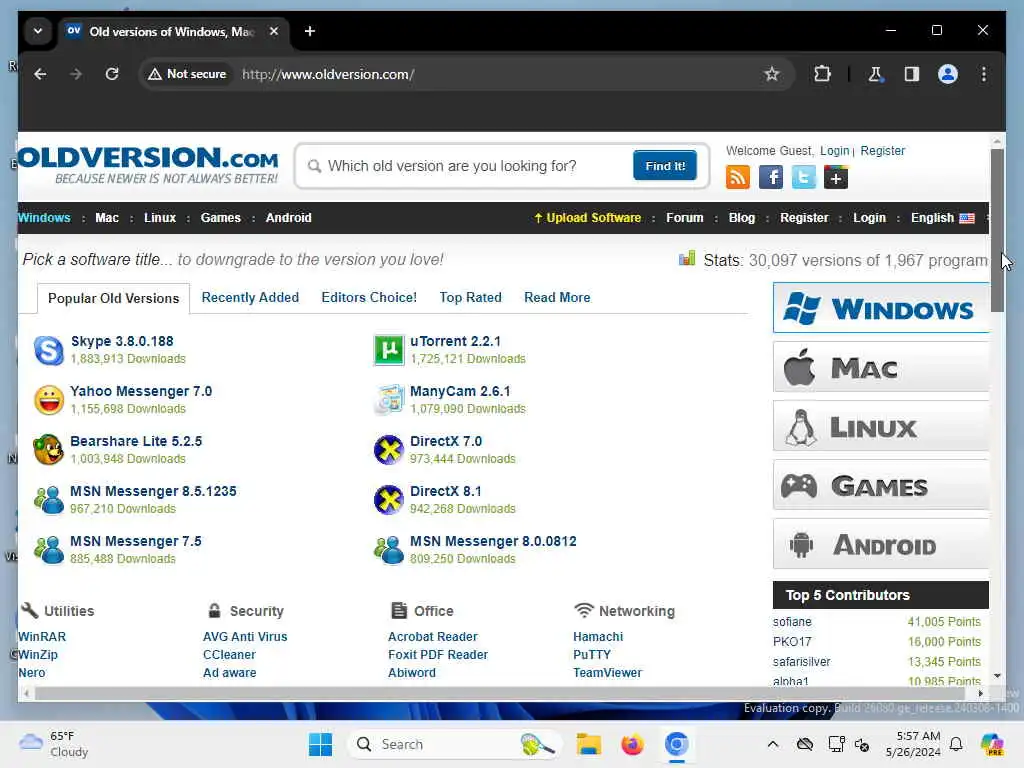This screenshot has width=1024, height=768.
Task: Click the DirectX 8.1 icon
Action: pos(389,500)
